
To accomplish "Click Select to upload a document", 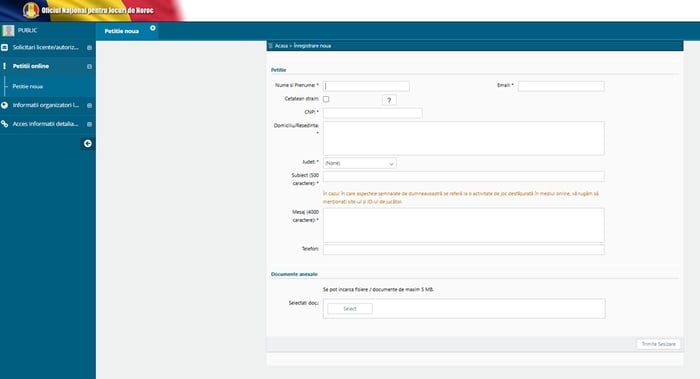I will click(350, 308).
